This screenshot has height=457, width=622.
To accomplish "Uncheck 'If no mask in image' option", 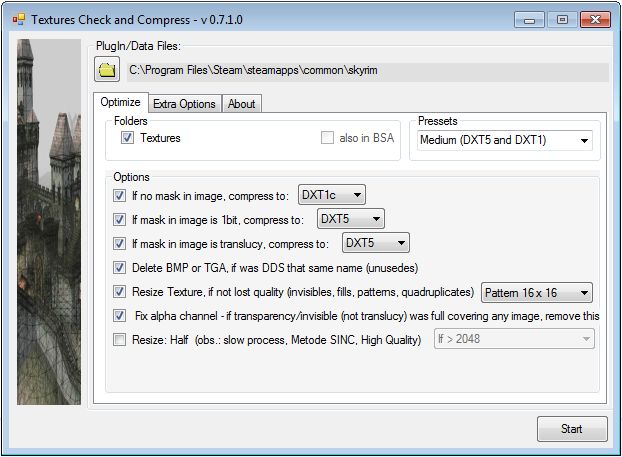I will [x=121, y=194].
